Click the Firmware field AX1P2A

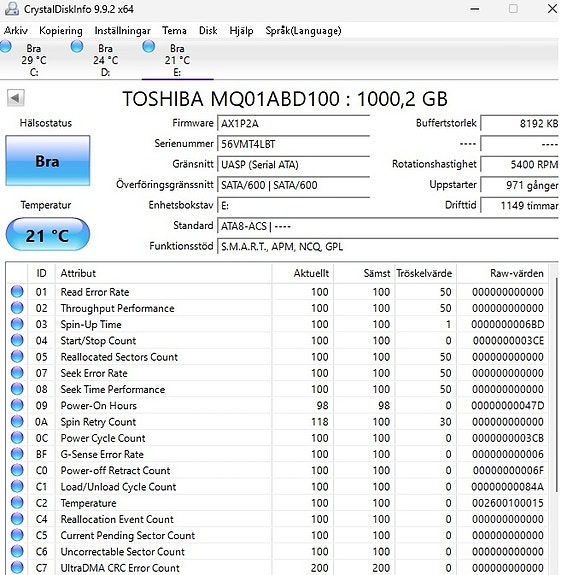(293, 124)
